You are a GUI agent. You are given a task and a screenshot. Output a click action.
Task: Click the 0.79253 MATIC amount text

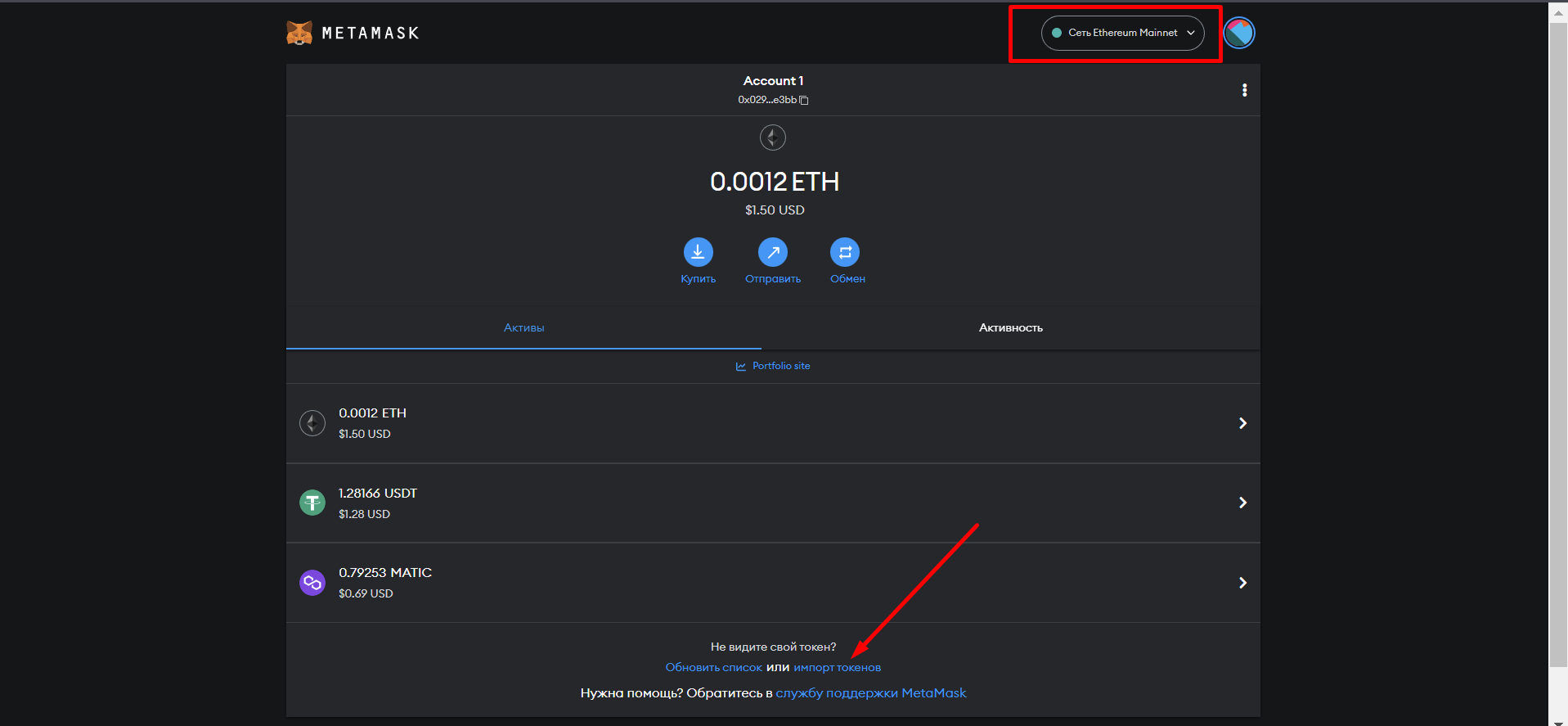(x=385, y=572)
